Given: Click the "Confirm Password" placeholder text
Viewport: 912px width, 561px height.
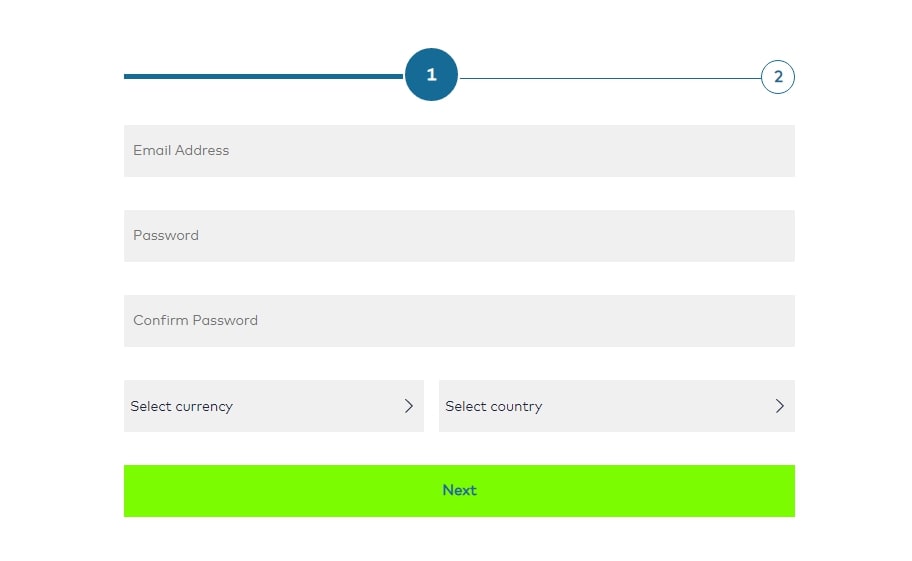Looking at the screenshot, I should 195,321.
